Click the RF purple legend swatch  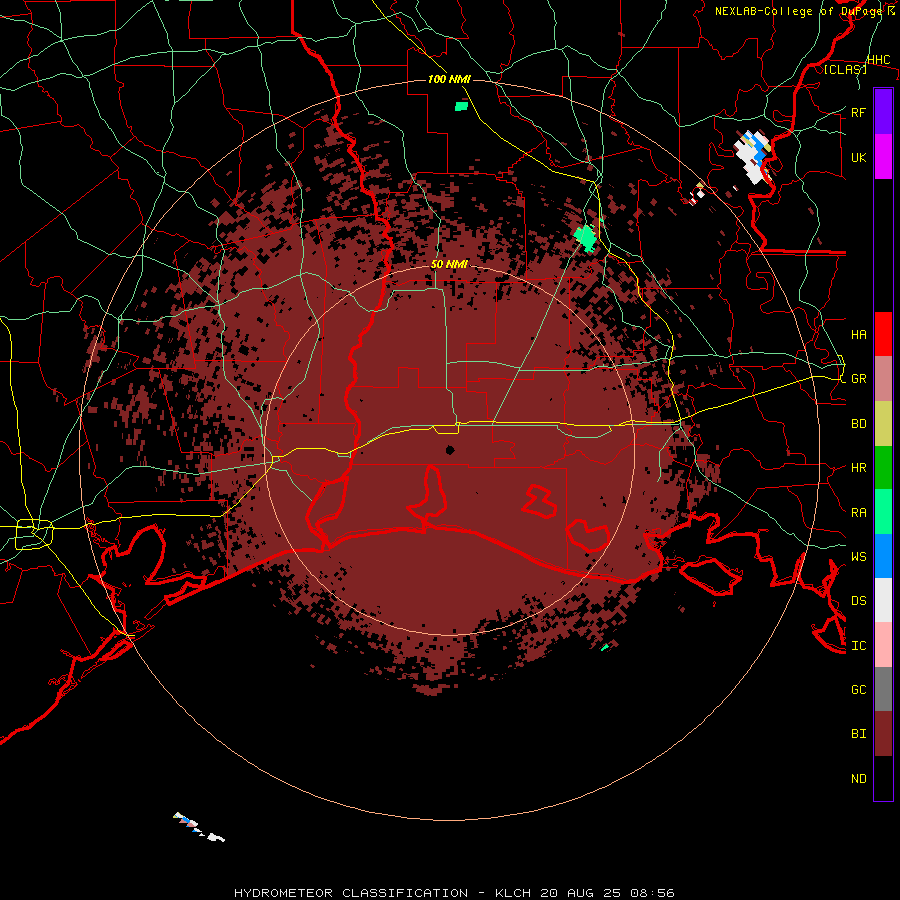[x=883, y=112]
